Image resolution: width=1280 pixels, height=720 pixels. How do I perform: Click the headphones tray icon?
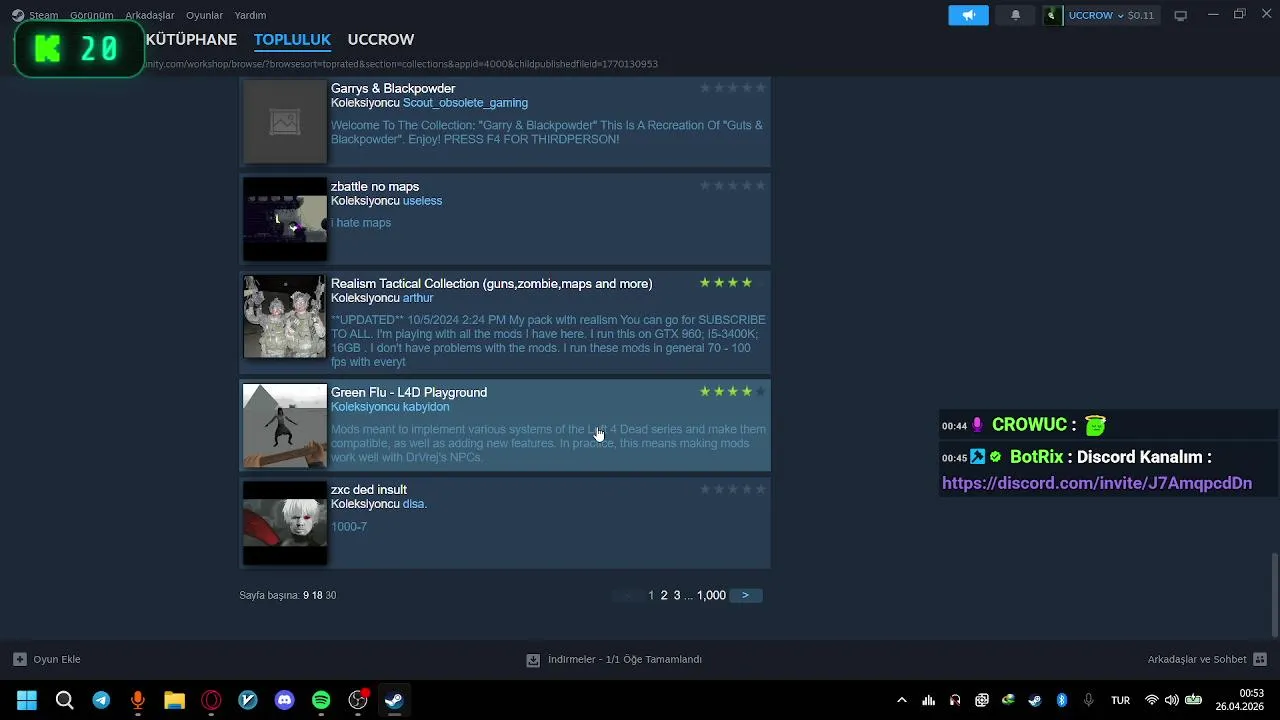pyautogui.click(x=955, y=700)
